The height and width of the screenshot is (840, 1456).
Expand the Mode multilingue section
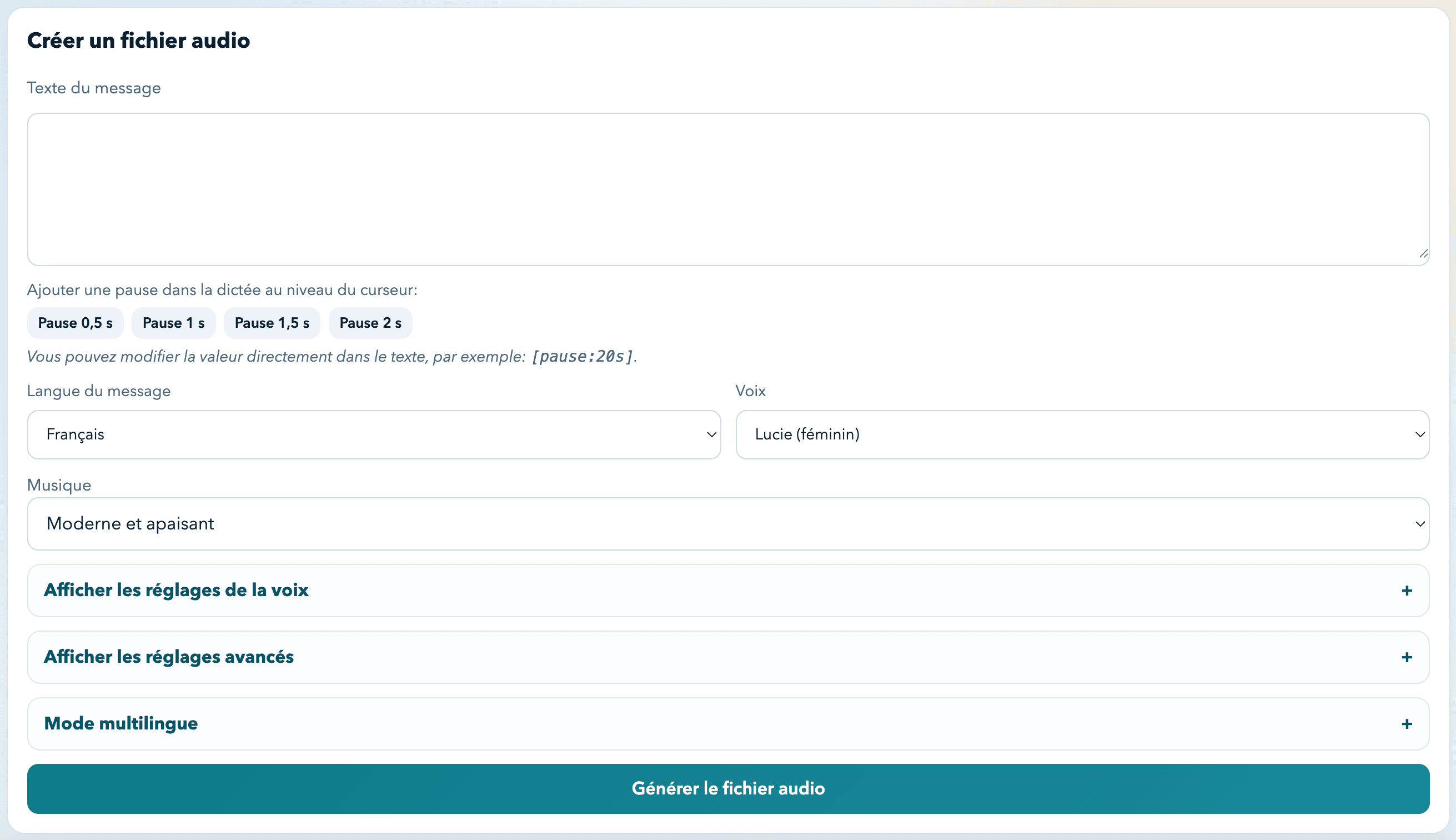121,723
